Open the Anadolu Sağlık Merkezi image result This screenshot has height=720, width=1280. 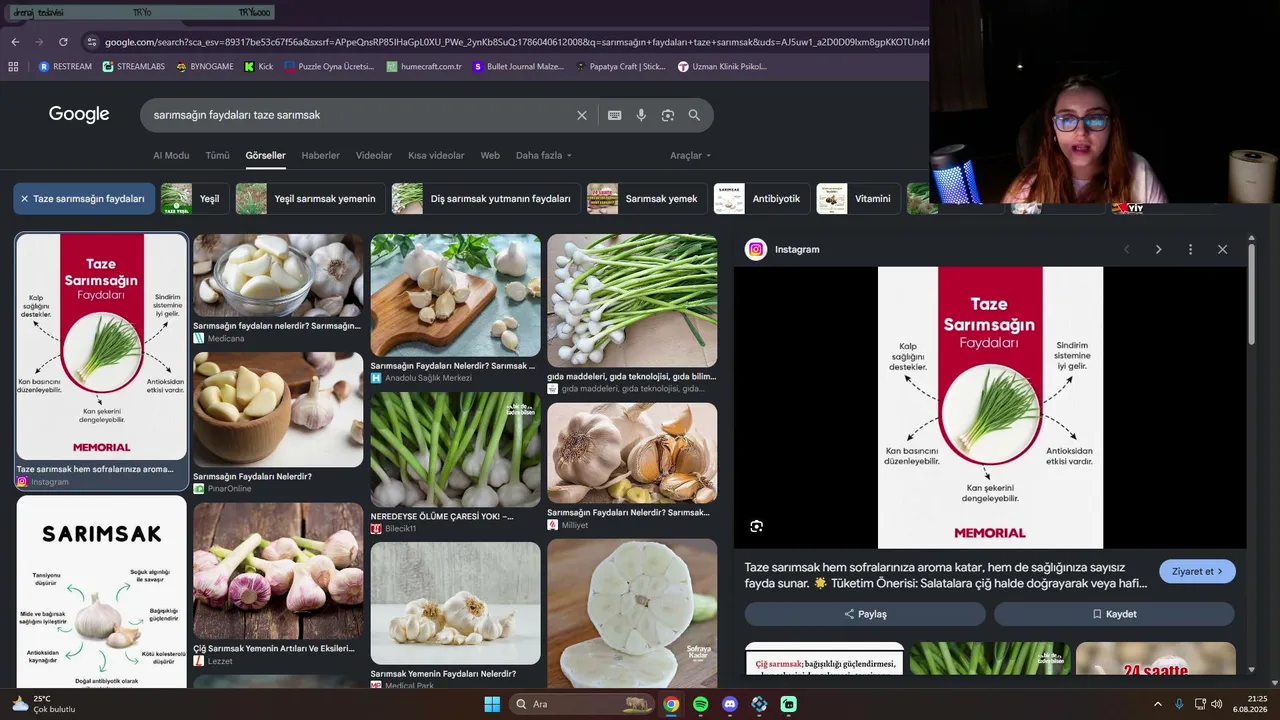tap(455, 296)
